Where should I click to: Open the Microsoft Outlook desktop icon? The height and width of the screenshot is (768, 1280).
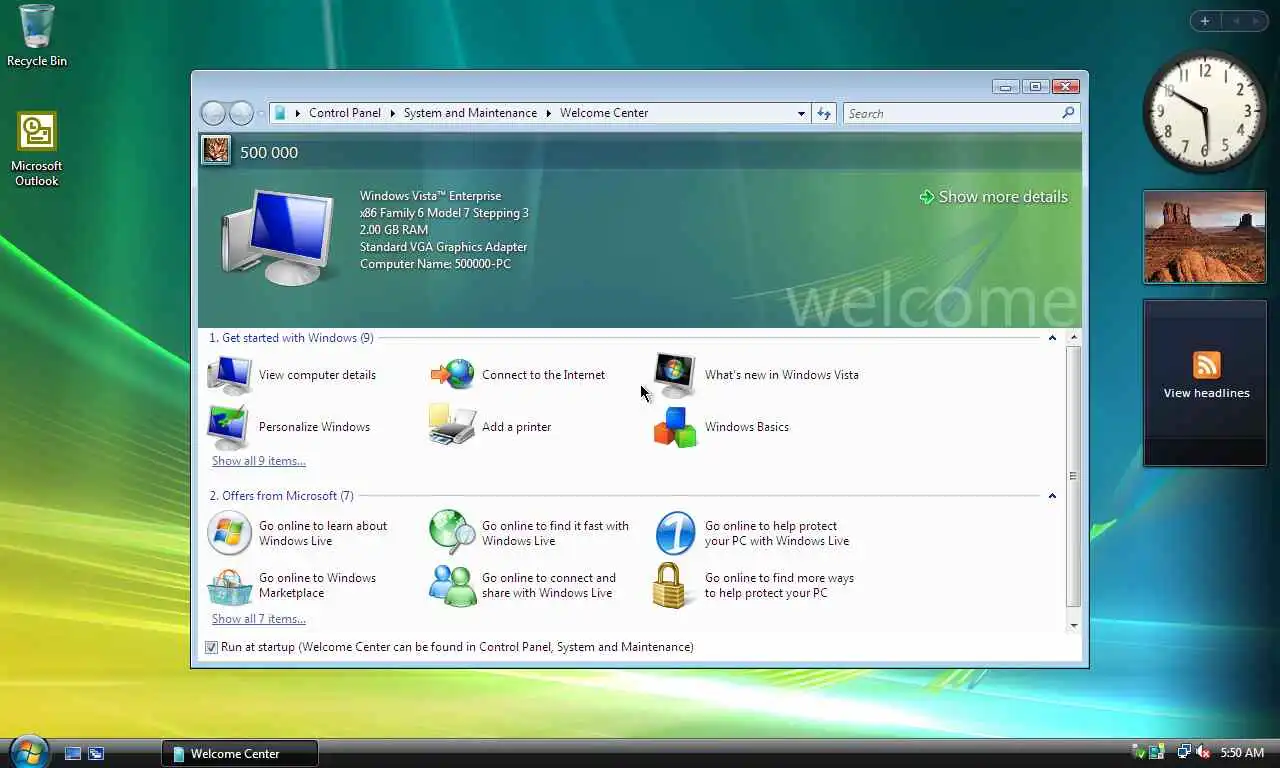click(x=37, y=149)
